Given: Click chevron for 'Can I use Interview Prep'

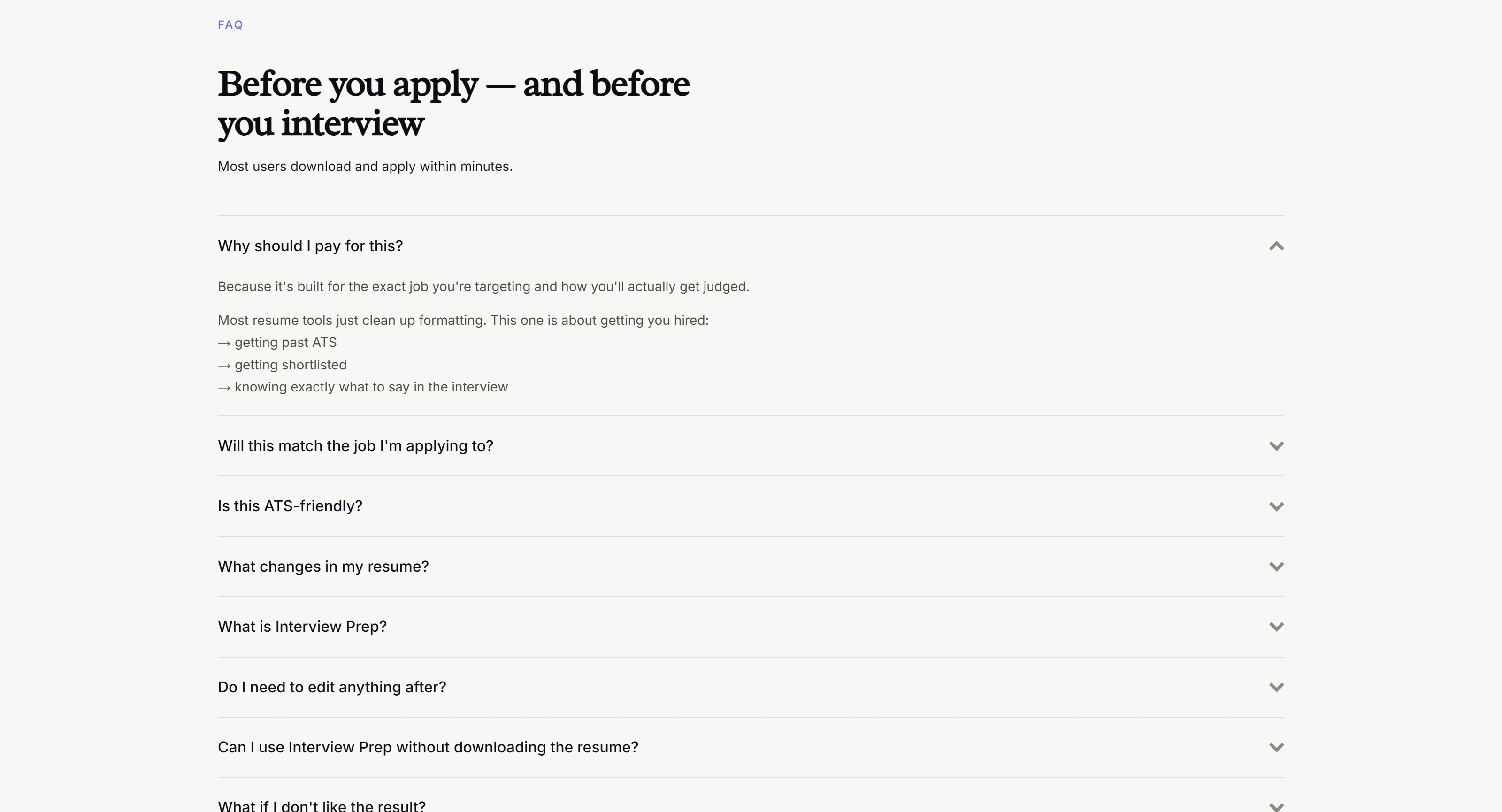Looking at the screenshot, I should tap(1276, 747).
